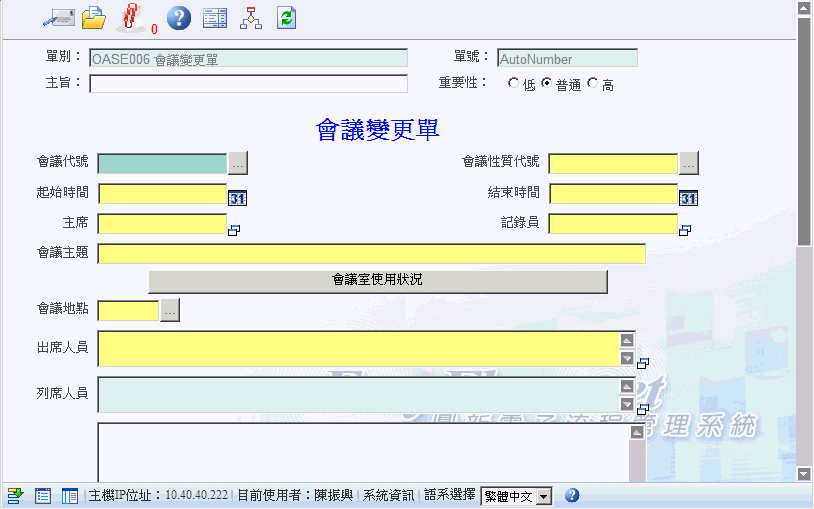Image resolution: width=814 pixels, height=509 pixels.
Task: Select 高 importance radio button
Action: (592, 84)
